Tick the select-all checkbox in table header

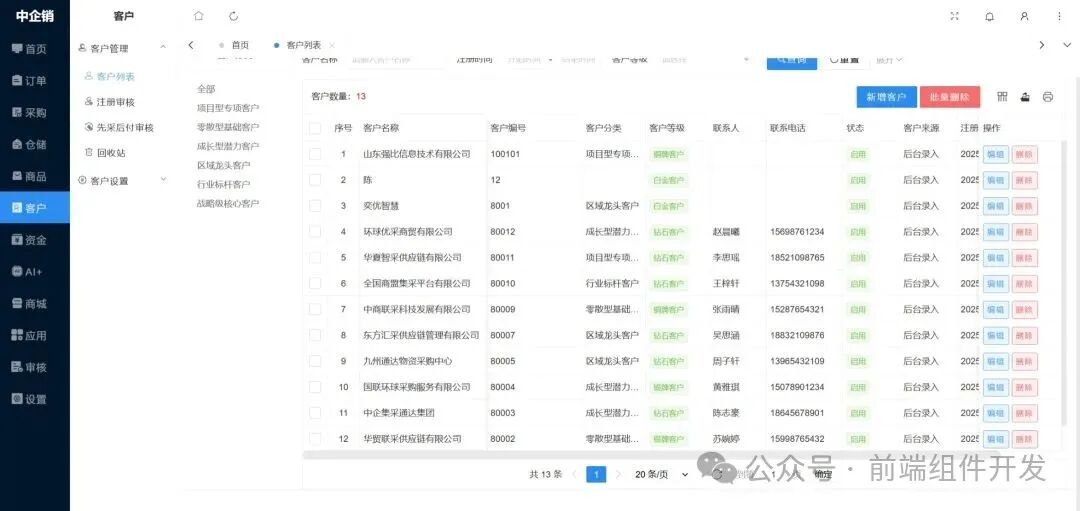coord(315,128)
